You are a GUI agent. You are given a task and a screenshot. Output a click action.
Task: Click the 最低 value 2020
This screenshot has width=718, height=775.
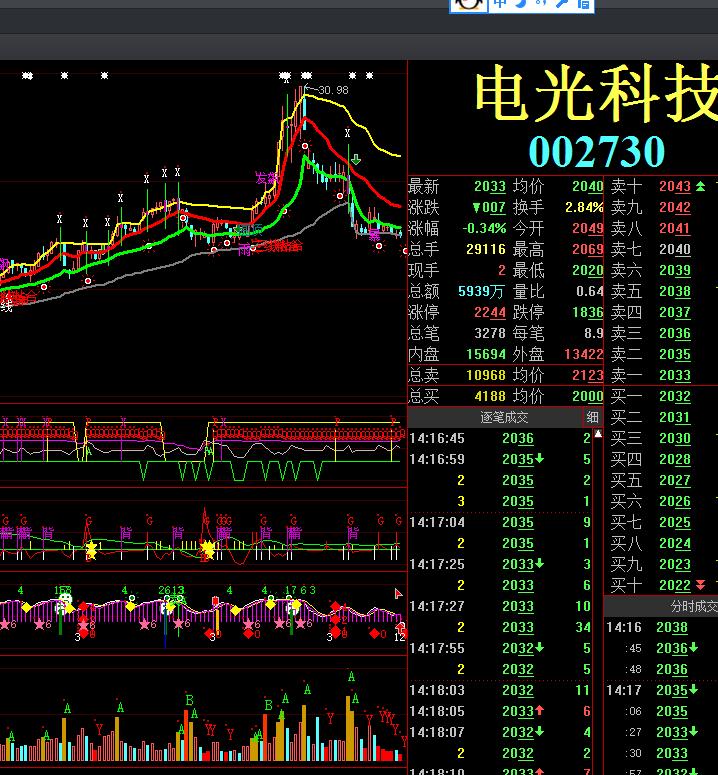(588, 270)
